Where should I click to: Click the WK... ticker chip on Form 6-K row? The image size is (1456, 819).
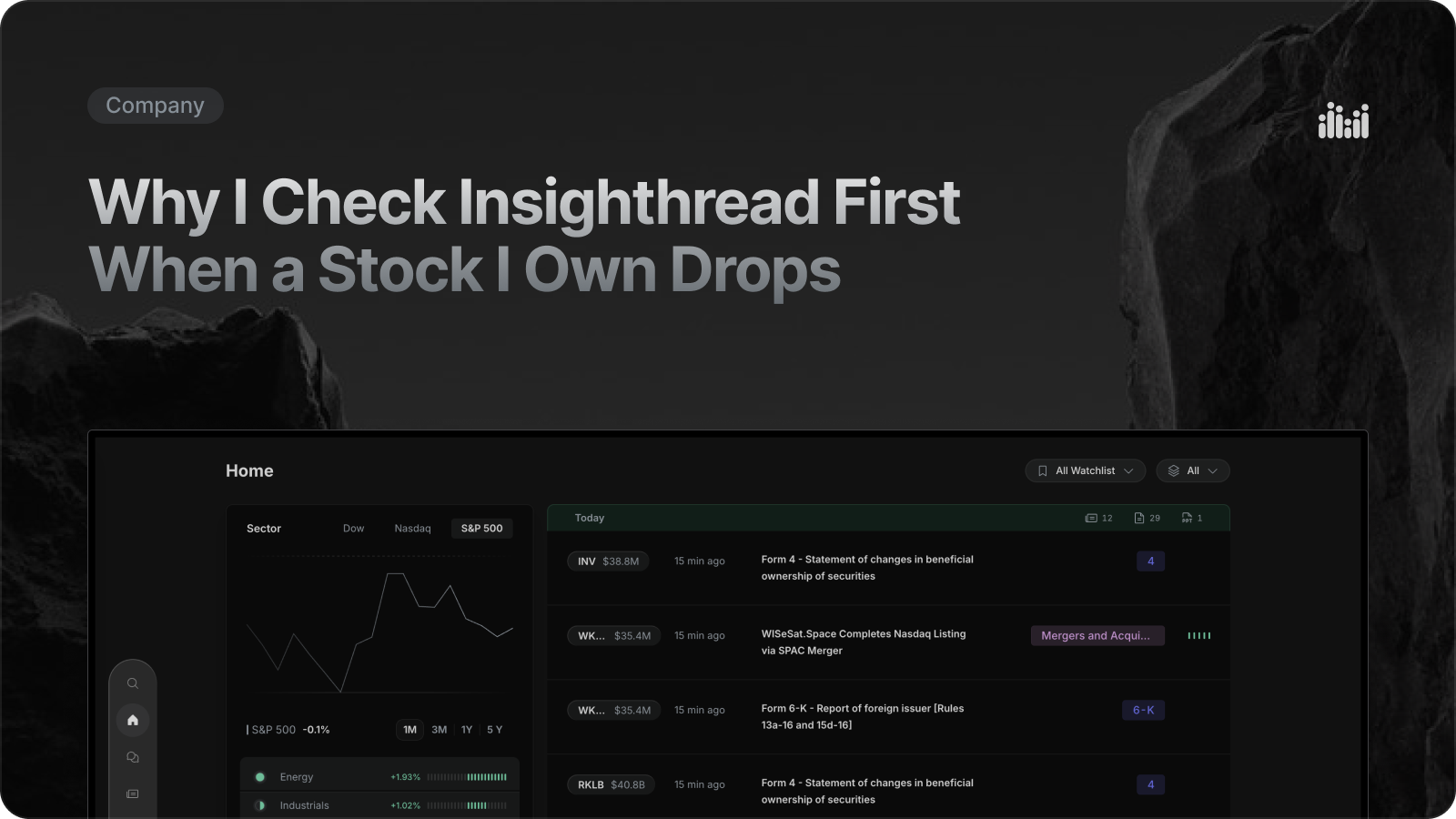pyautogui.click(x=614, y=710)
